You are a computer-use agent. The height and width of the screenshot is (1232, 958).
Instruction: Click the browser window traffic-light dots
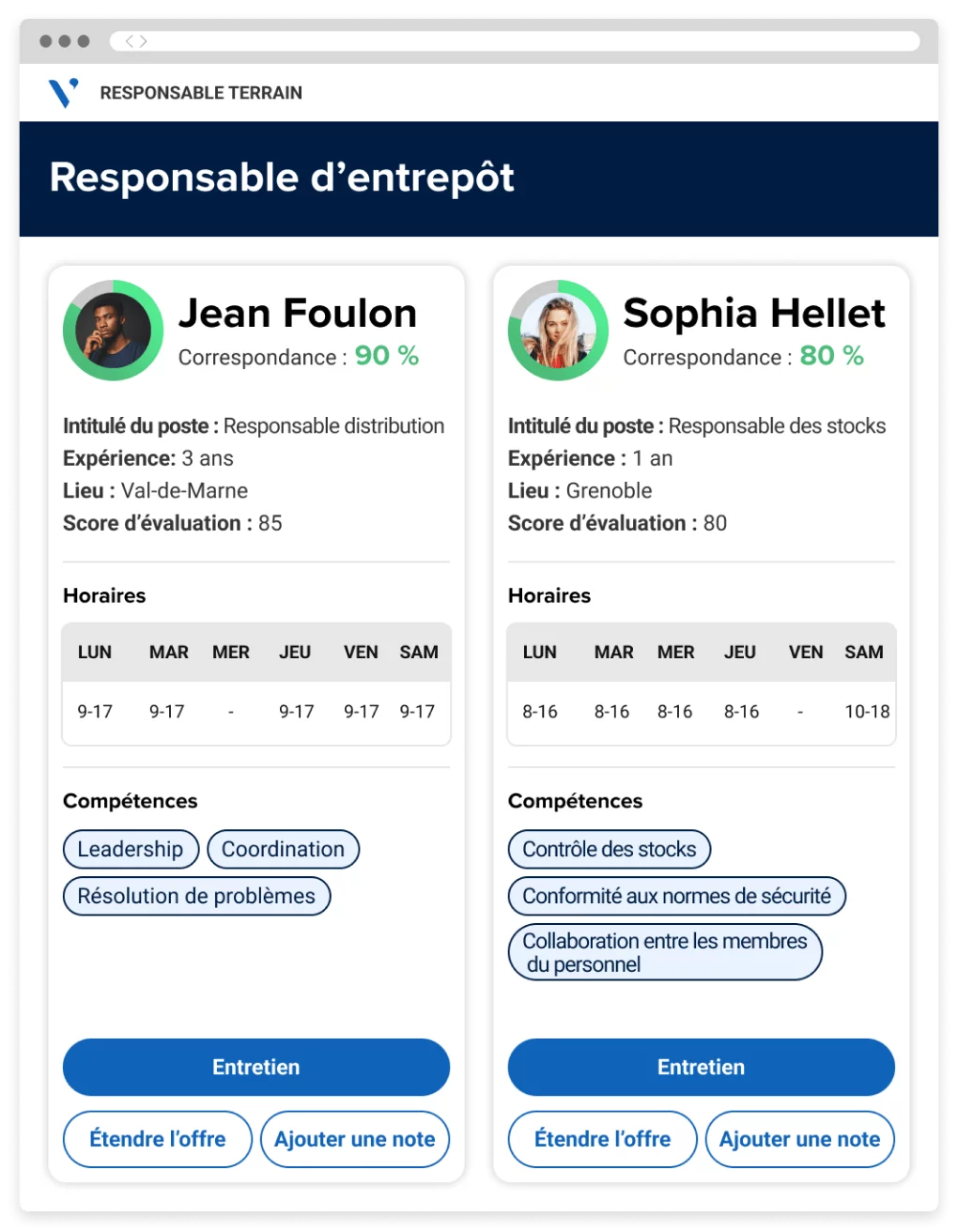pos(63,40)
